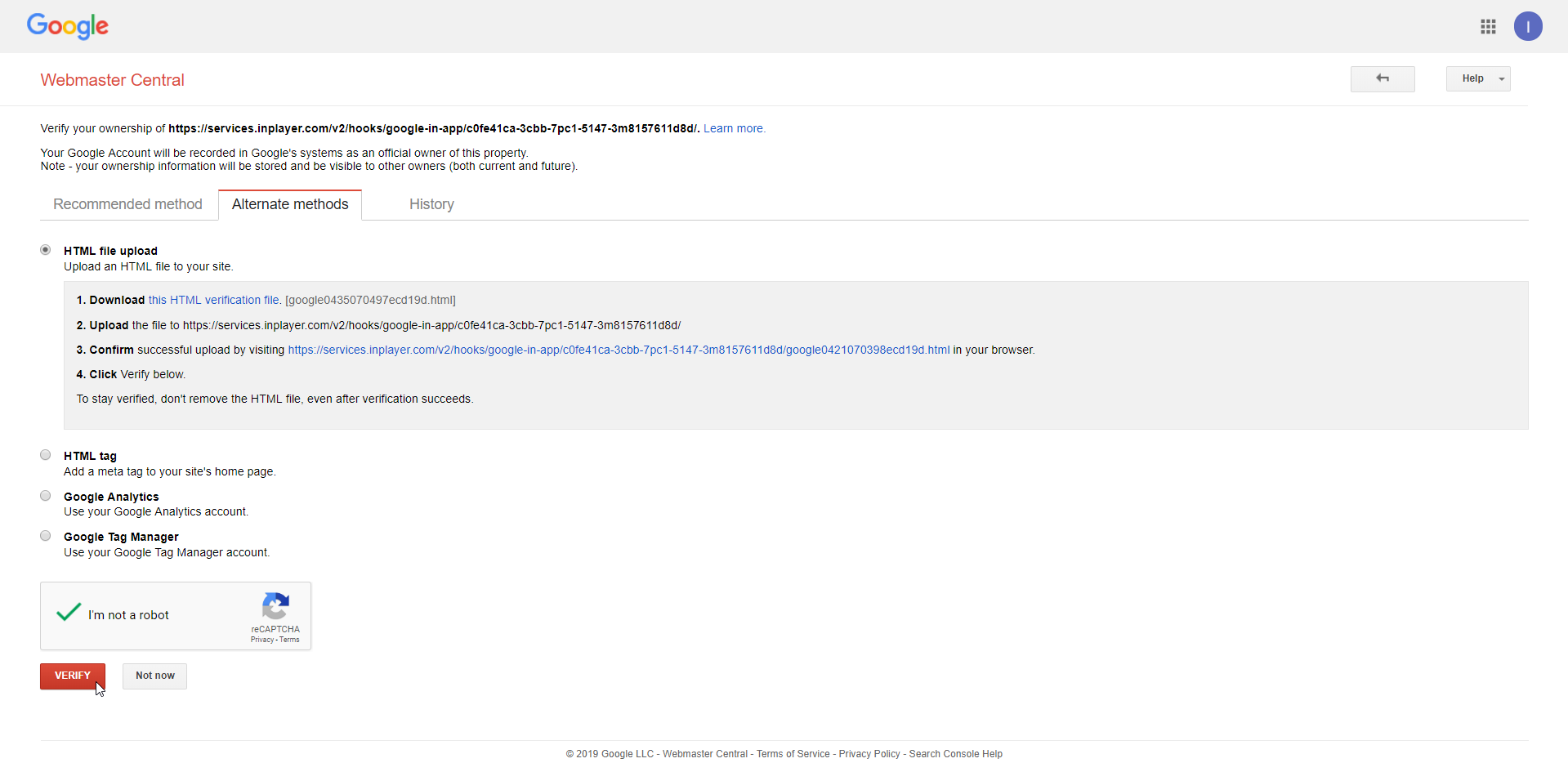This screenshot has height=763, width=1568.
Task: Click 'Upload an HTML file to your site.' text
Action: click(149, 266)
